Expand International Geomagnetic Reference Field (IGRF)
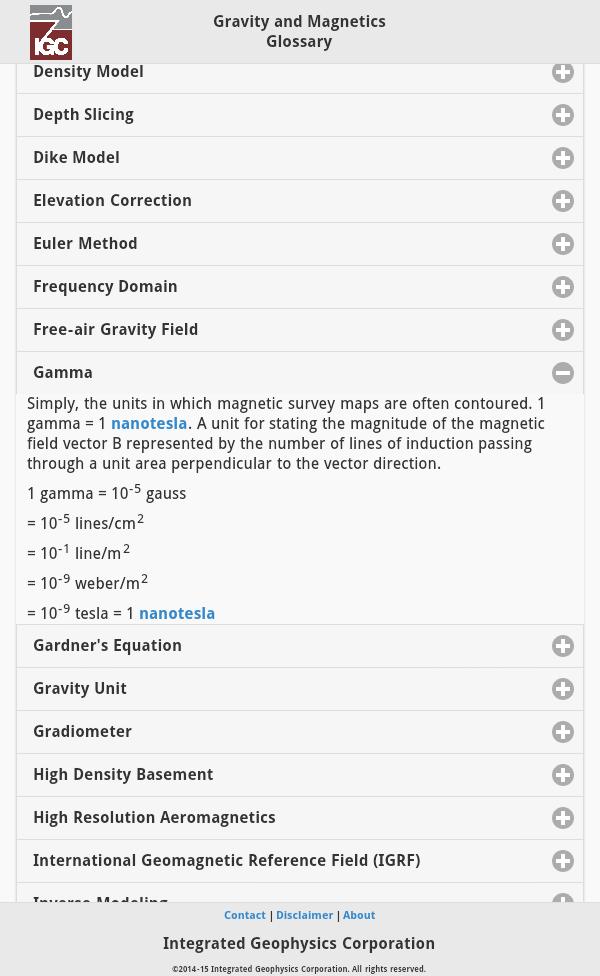 pyautogui.click(x=563, y=860)
